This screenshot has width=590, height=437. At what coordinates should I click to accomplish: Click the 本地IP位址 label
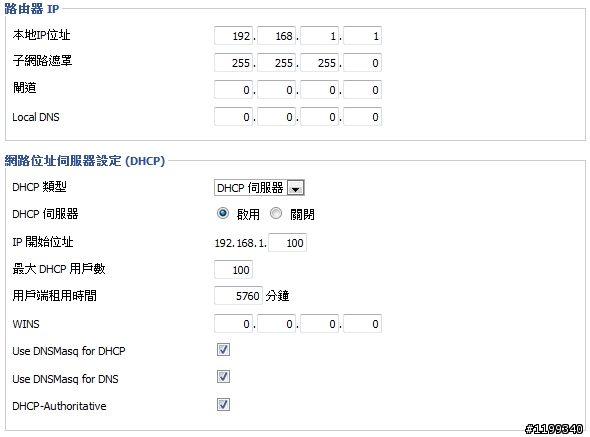(41, 35)
